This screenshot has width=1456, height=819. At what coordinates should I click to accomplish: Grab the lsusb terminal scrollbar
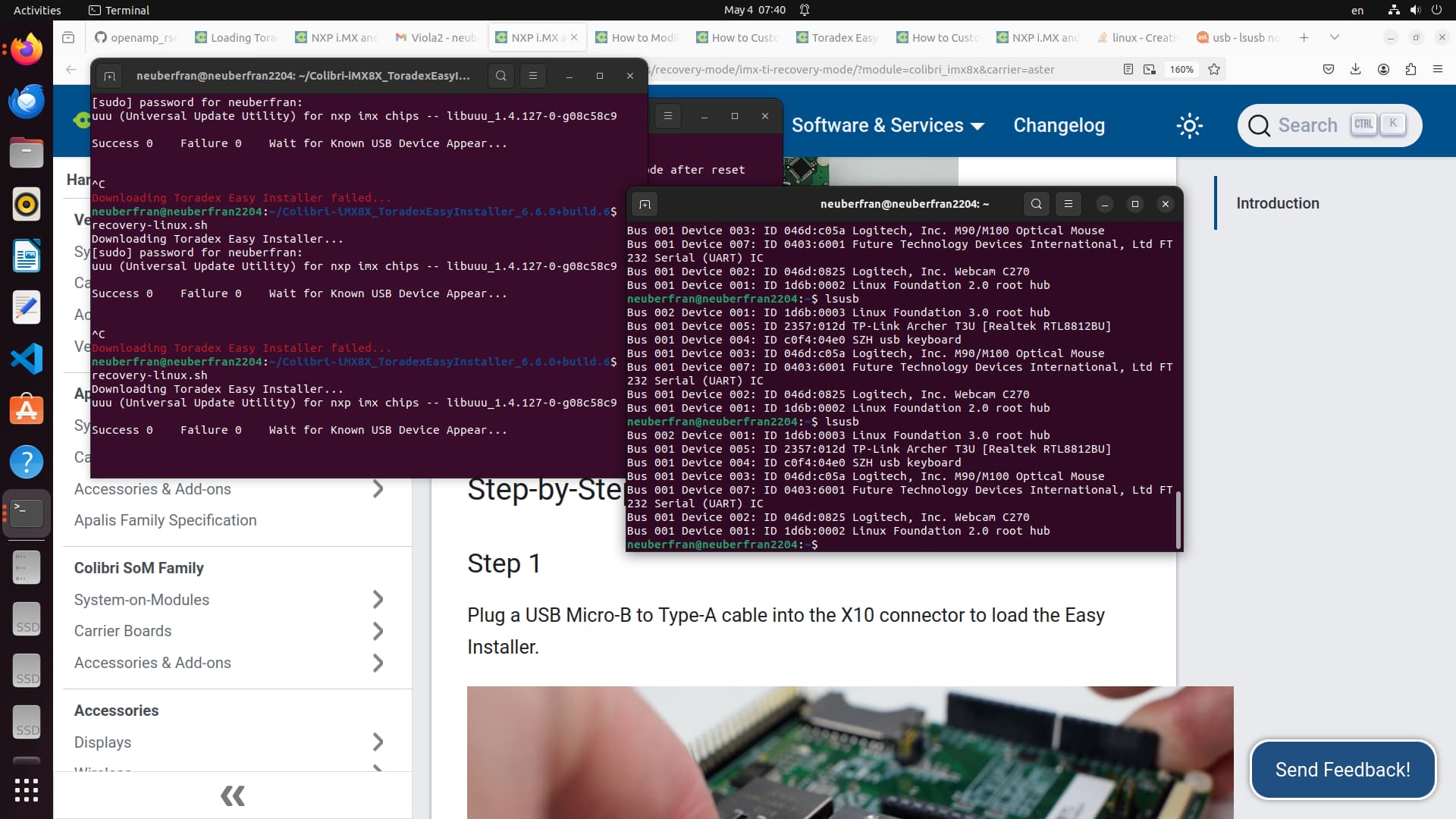pyautogui.click(x=1178, y=519)
